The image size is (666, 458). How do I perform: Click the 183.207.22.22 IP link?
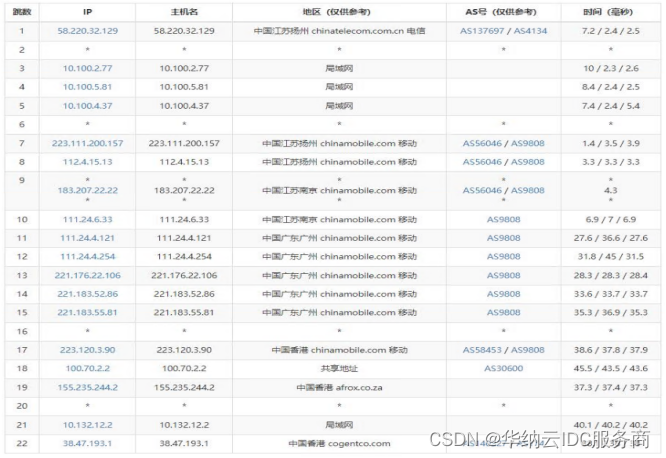[89, 190]
